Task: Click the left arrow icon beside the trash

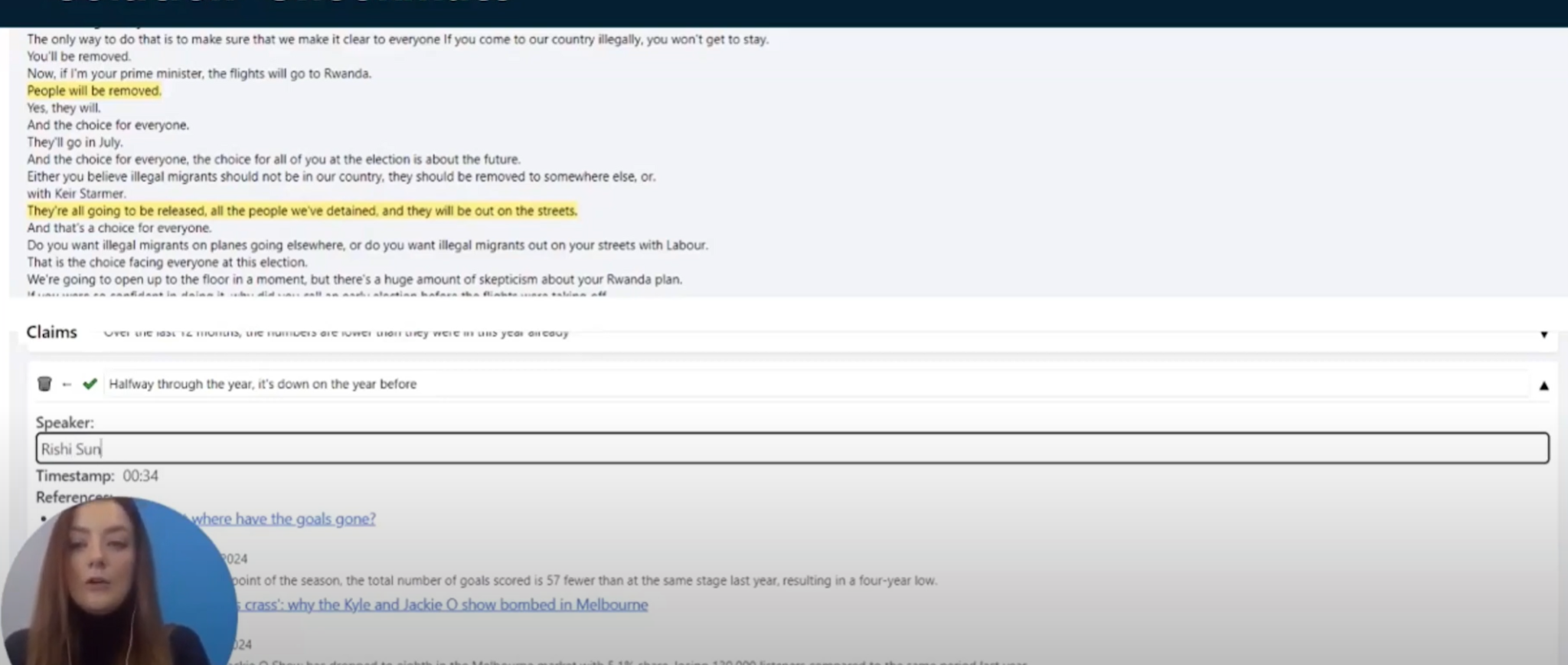Action: tap(67, 385)
